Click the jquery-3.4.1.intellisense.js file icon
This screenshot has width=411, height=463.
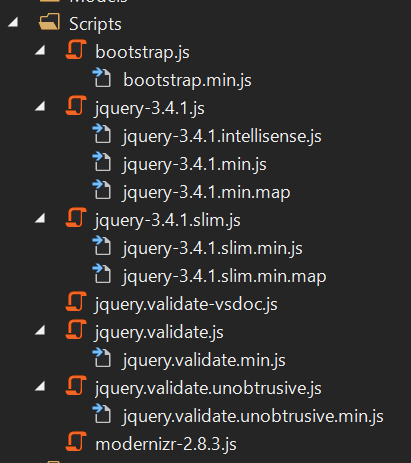pyautogui.click(x=102, y=134)
